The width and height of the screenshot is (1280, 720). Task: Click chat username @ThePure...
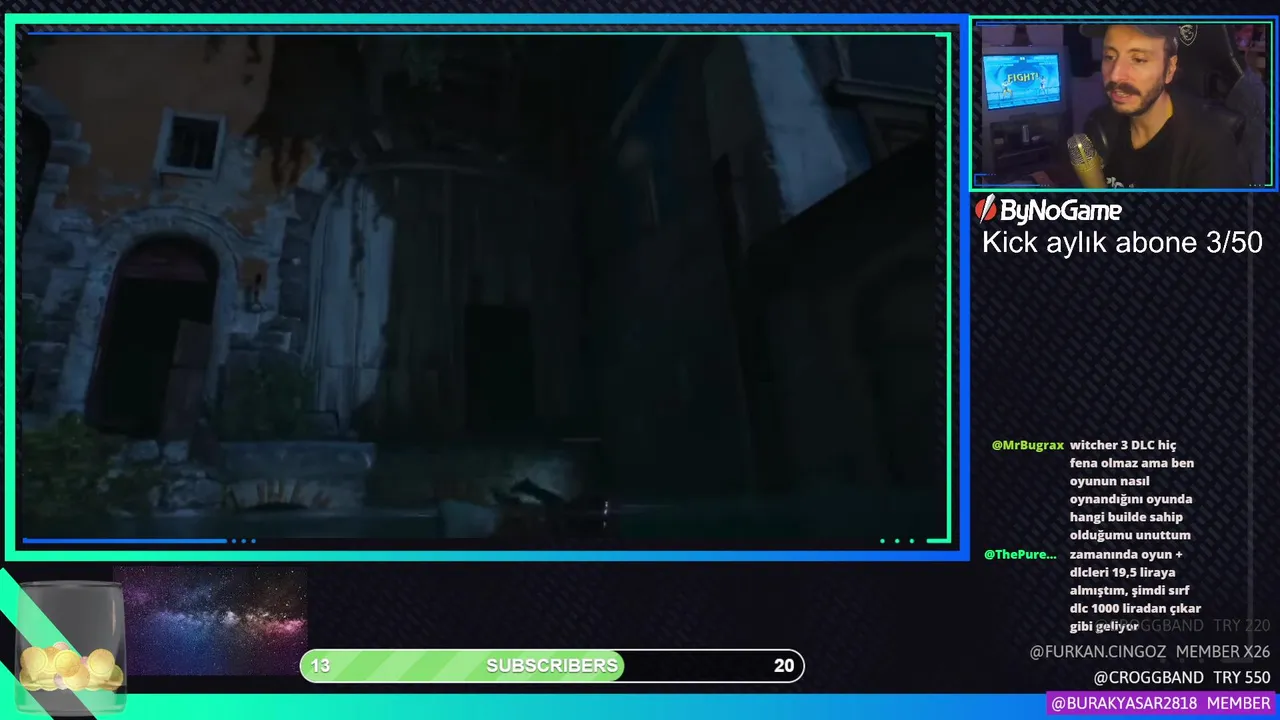point(1020,555)
